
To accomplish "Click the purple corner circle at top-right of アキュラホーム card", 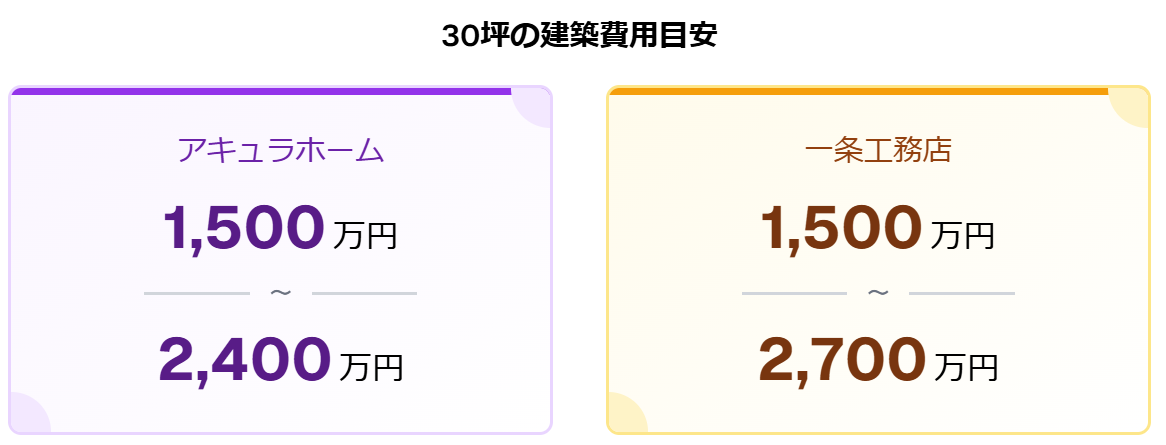I will pos(534,108).
